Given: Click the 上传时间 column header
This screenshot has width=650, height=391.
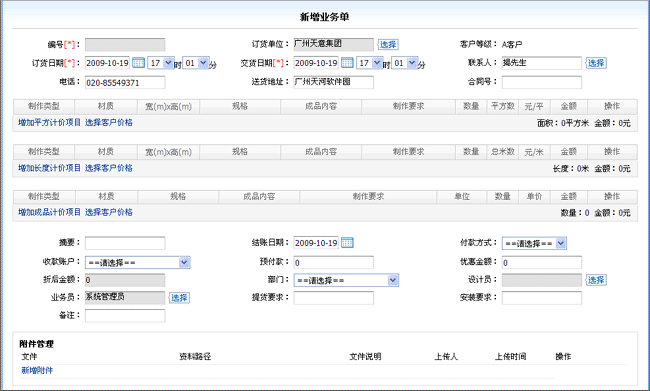Looking at the screenshot, I should (x=511, y=357).
